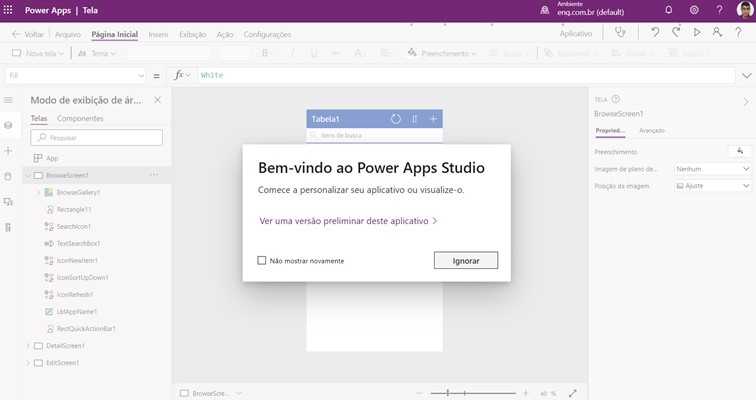756x400 pixels.
Task: Open the Imagem de plano de fundo dropdown
Action: 713,169
